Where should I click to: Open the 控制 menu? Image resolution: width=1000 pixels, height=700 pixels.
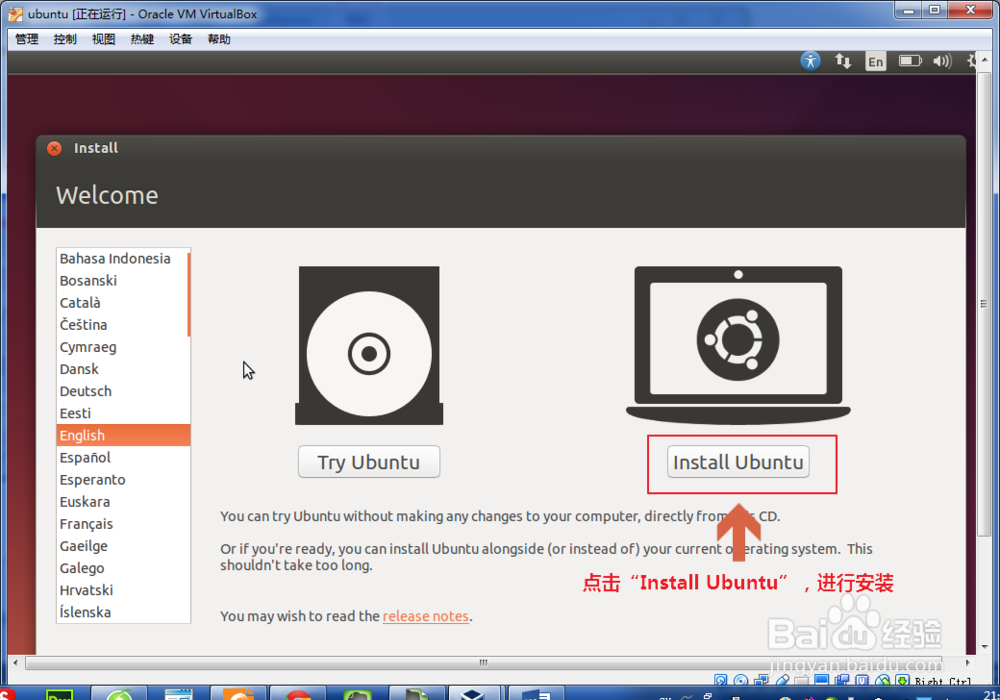pos(65,39)
